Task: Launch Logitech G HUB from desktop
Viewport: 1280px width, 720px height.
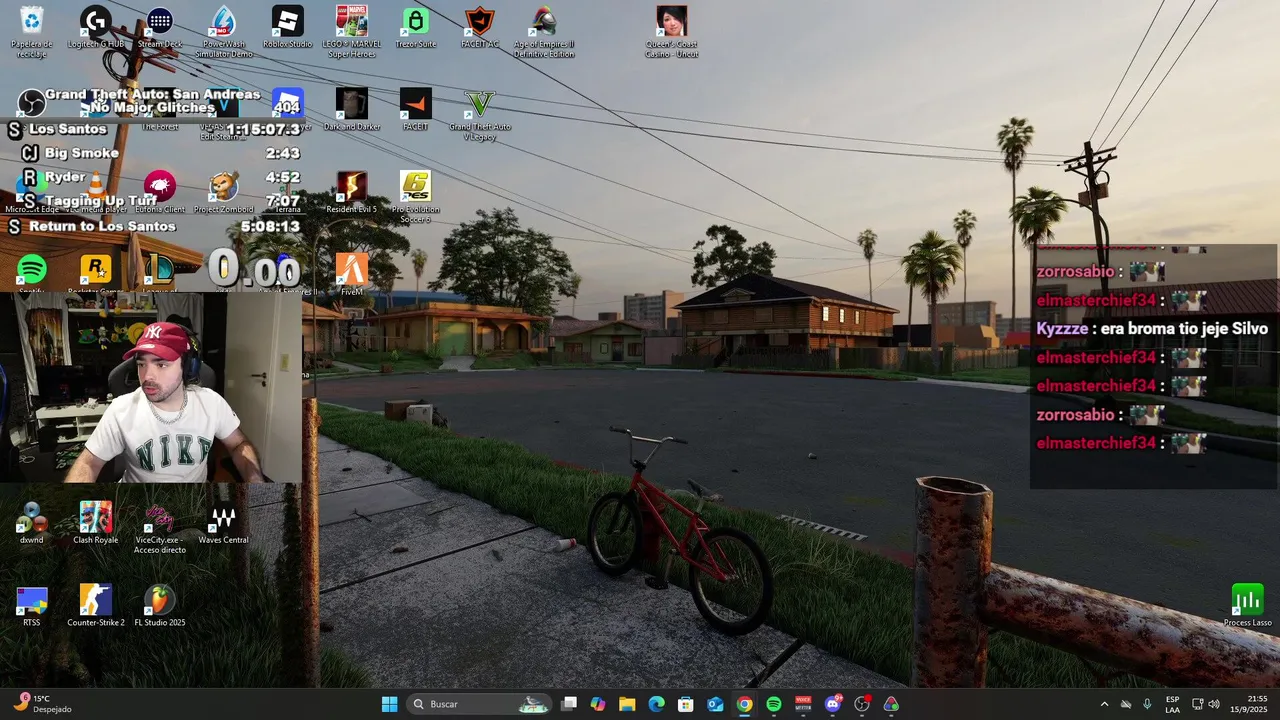Action: [x=96, y=28]
